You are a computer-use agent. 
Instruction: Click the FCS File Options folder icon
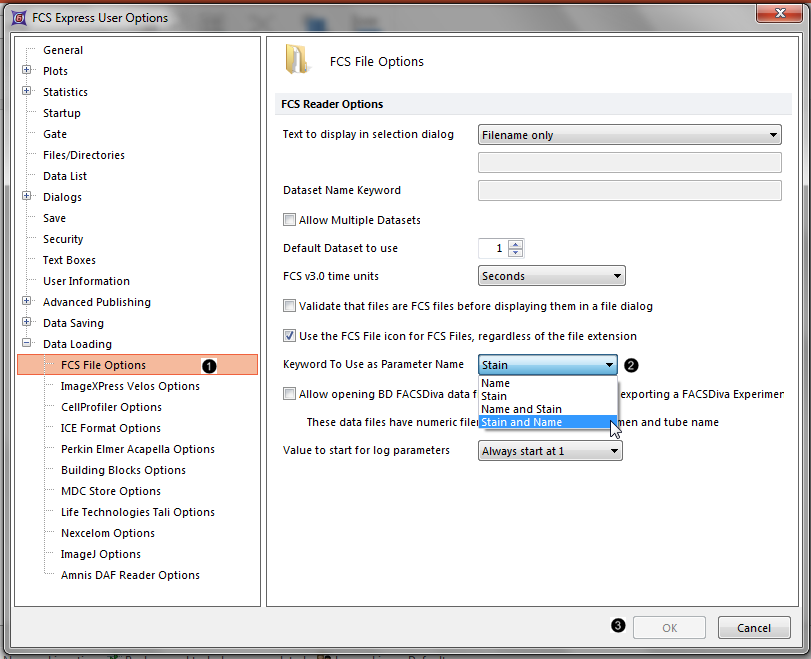[x=297, y=60]
